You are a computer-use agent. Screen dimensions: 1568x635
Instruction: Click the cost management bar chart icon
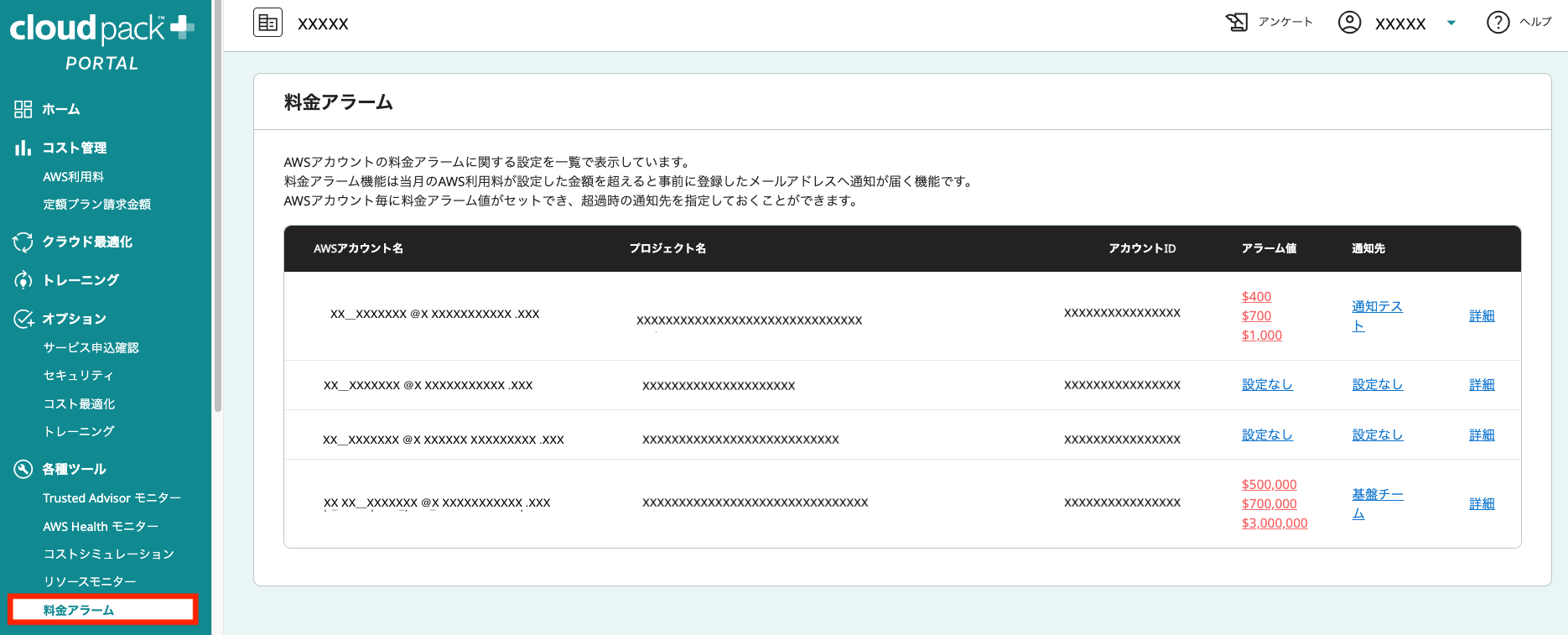(x=23, y=148)
